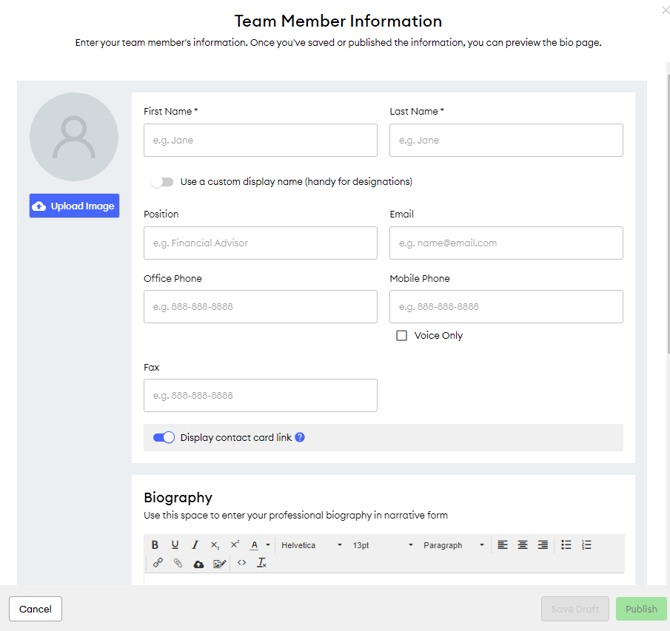
Task: Insert a hyperlink with the chain icon
Action: (x=158, y=563)
